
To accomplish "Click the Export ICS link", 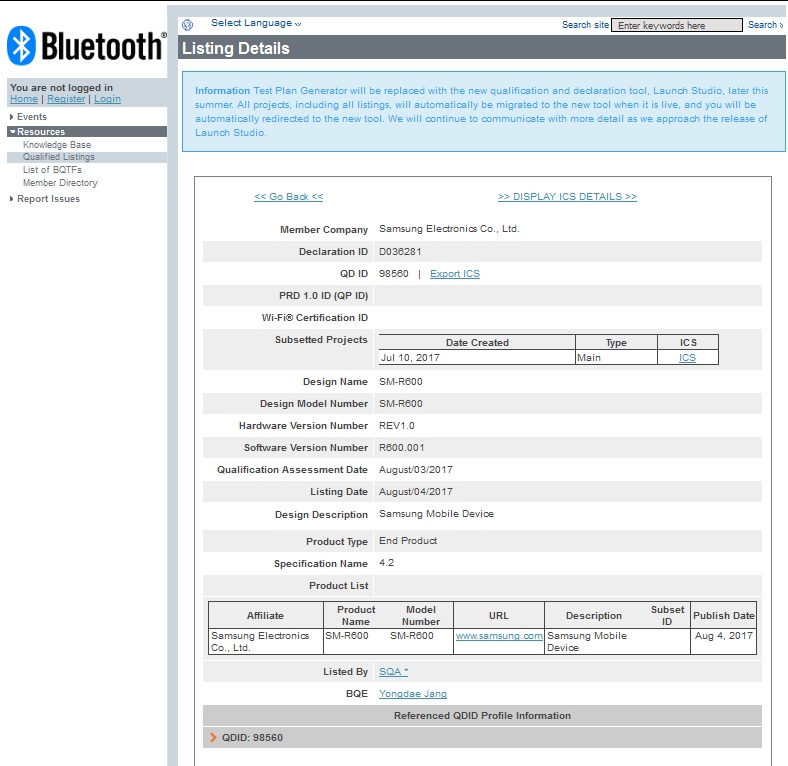I will coord(455,274).
